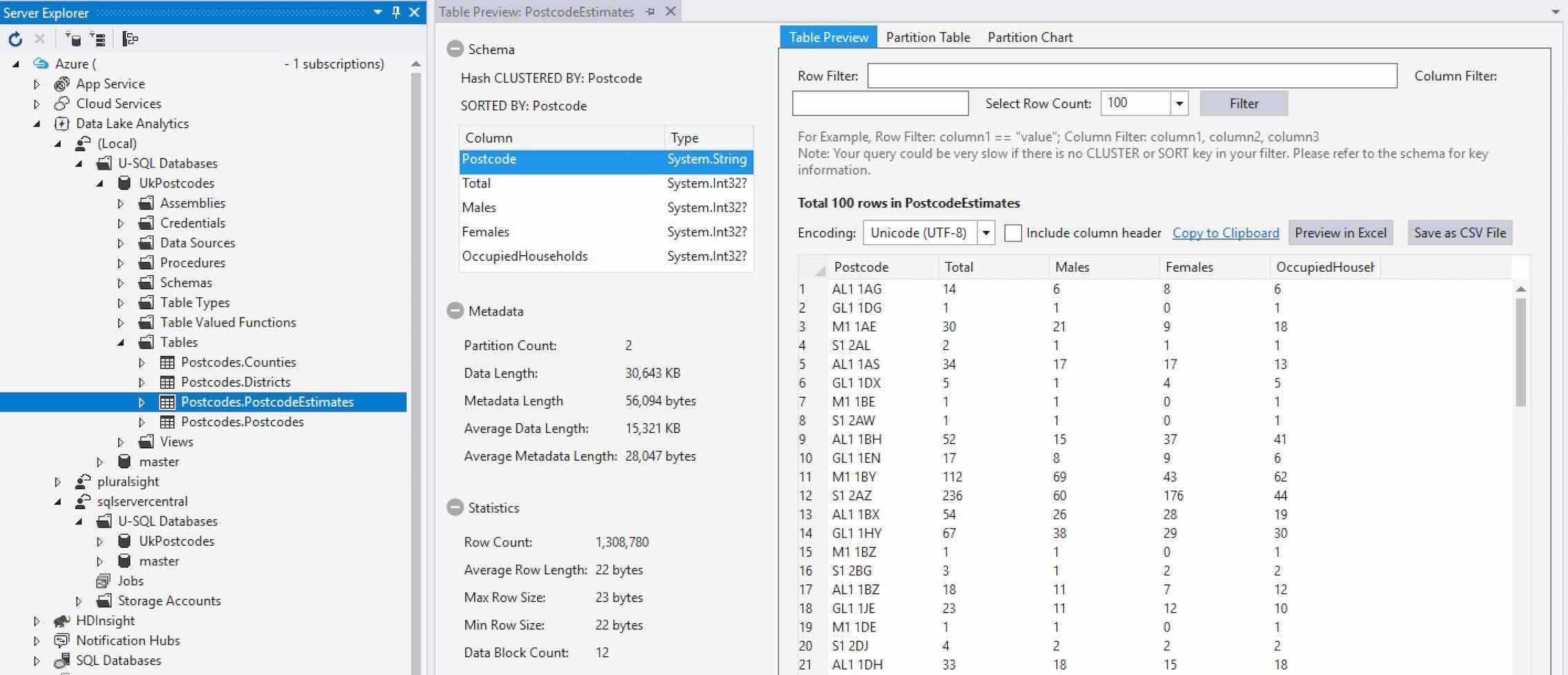Click the Data Lake Analytics icon

coord(62,124)
